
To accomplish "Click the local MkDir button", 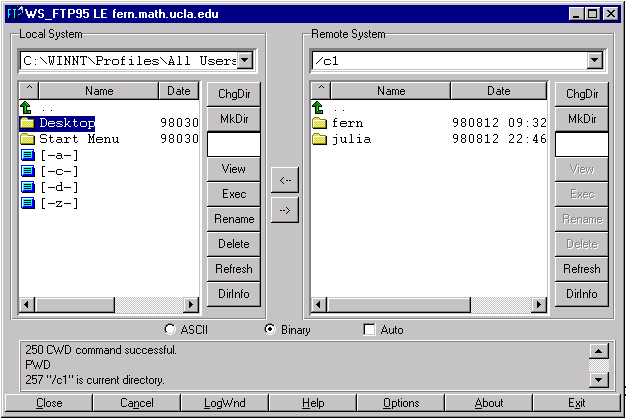I will click(233, 119).
